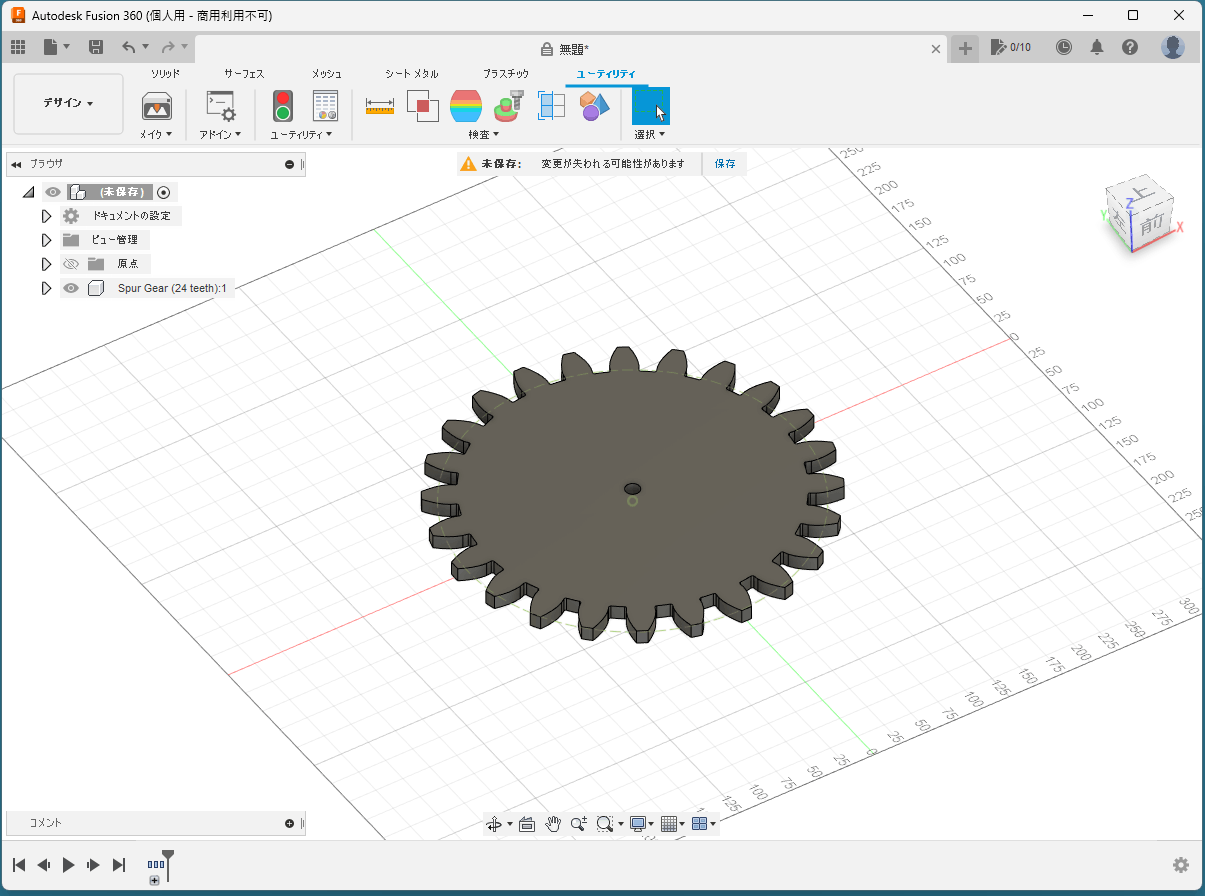
Task: Click the traffic light utility icon
Action: (x=283, y=106)
